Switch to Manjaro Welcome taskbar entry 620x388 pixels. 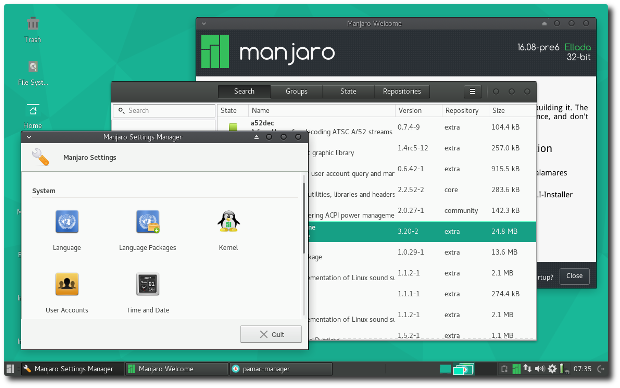tap(176, 369)
